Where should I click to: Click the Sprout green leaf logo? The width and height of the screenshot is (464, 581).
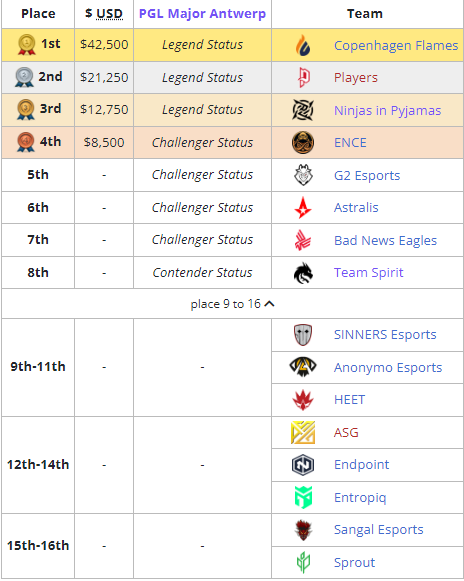[x=303, y=562]
